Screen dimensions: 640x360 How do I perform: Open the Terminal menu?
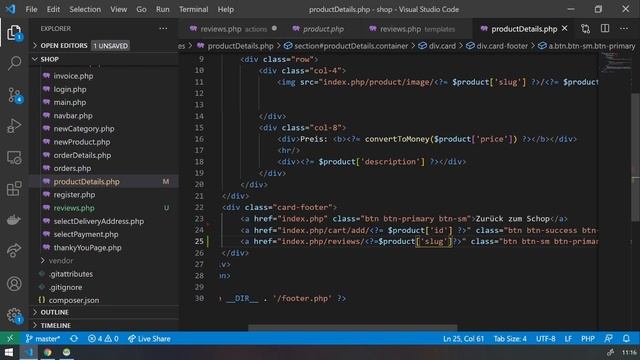tap(193, 9)
